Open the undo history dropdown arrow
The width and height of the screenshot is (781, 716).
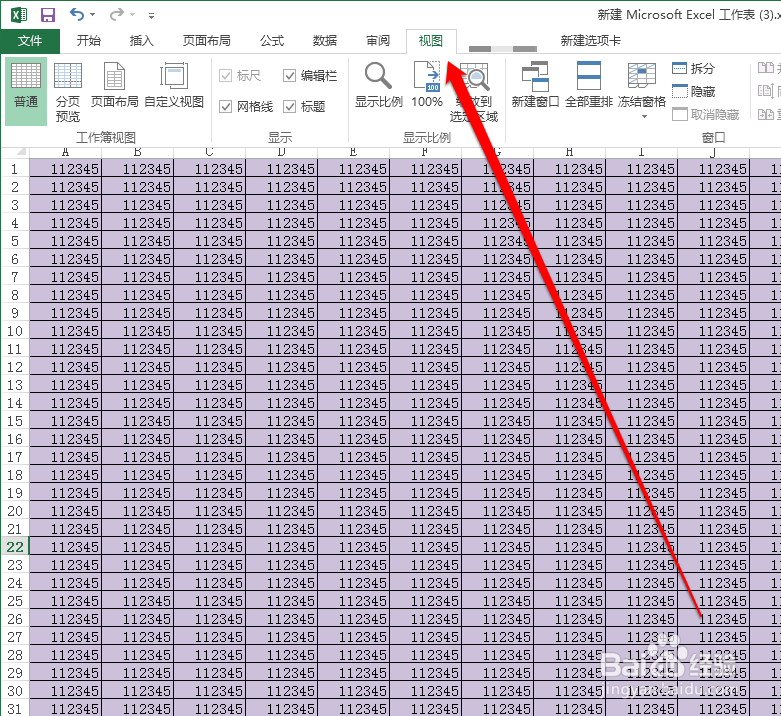tap(93, 15)
